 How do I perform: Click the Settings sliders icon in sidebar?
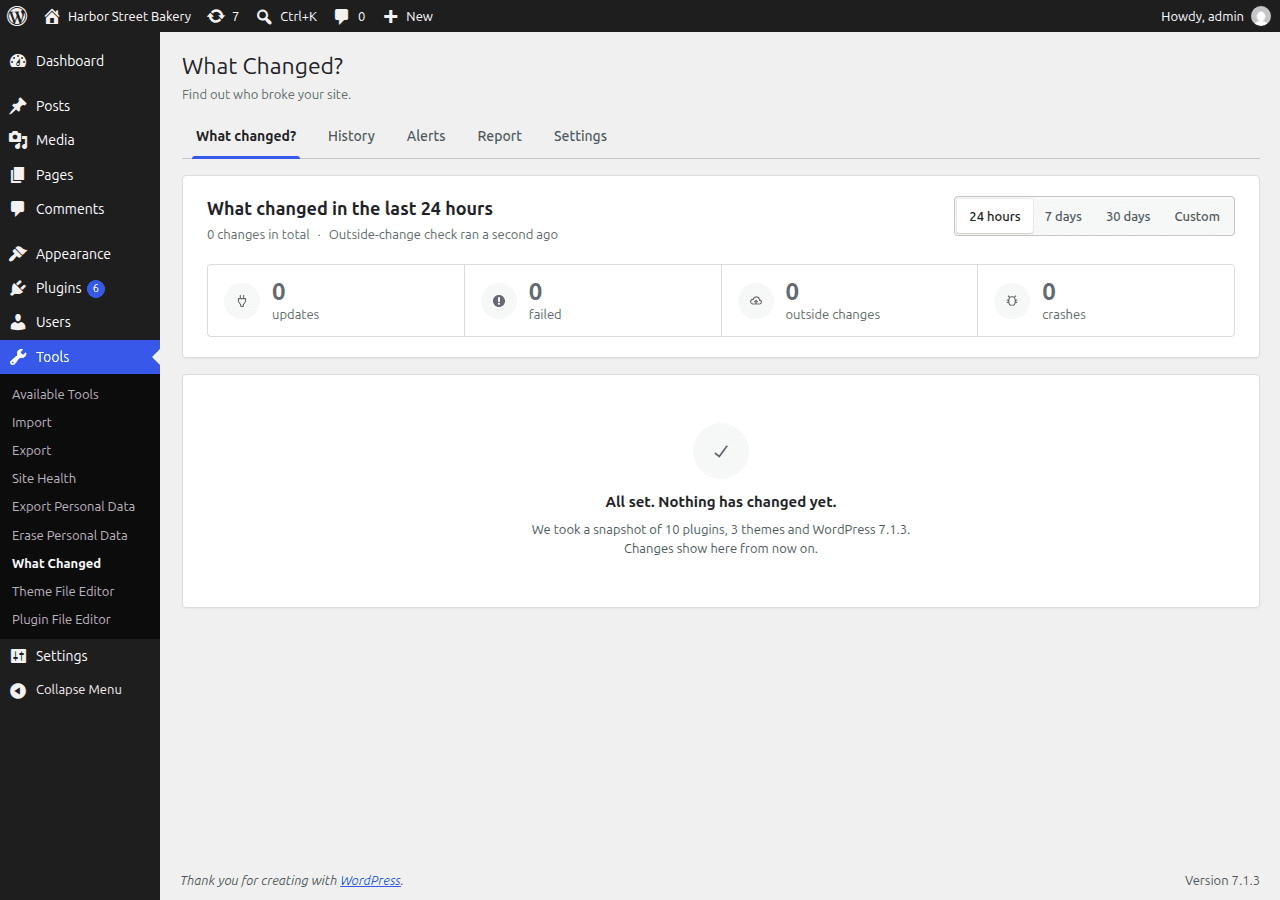tap(18, 656)
